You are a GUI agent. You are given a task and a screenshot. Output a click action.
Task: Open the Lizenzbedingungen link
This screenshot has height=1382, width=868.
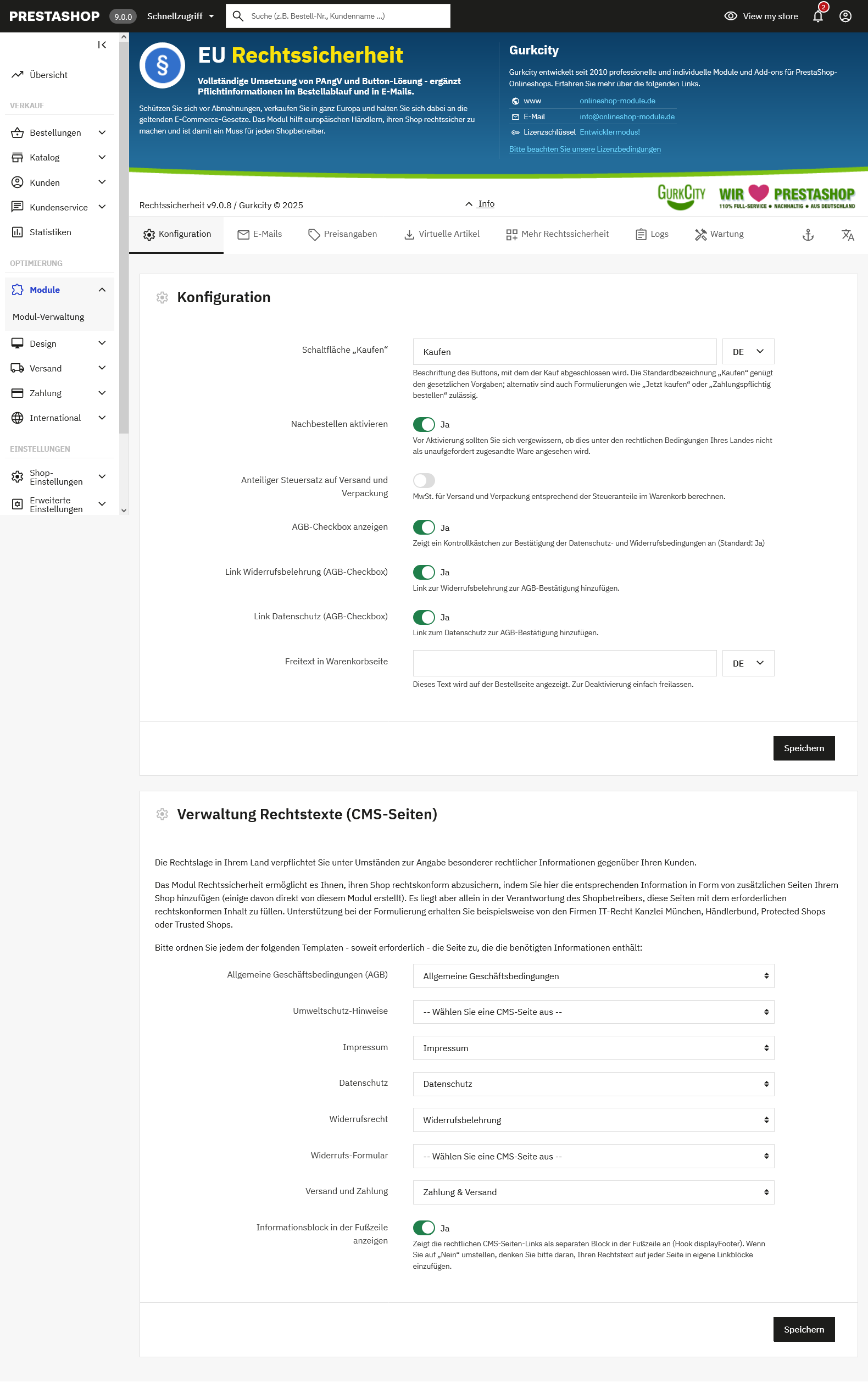(585, 149)
